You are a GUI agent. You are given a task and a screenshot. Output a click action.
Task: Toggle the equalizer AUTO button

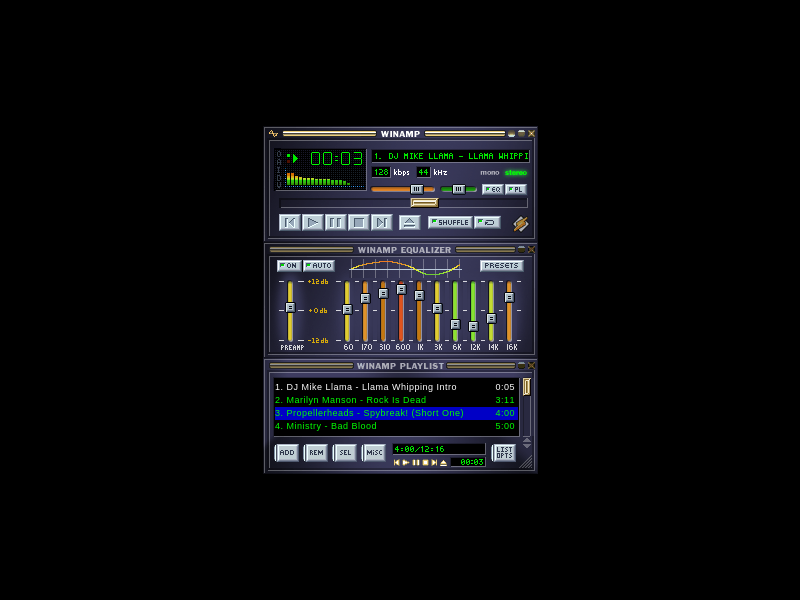coord(319,266)
